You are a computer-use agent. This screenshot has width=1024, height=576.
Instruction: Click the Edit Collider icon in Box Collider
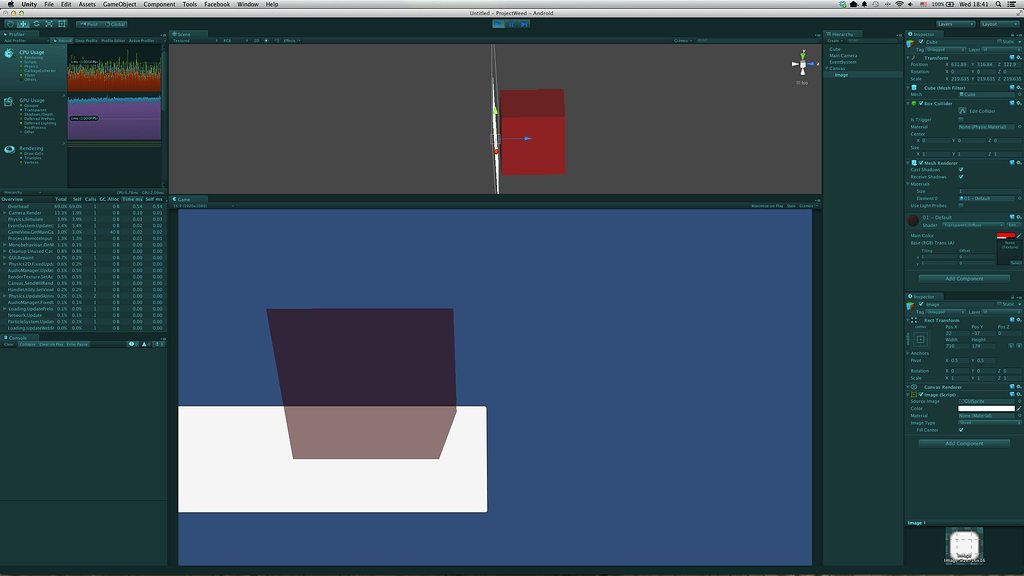pyautogui.click(x=962, y=111)
